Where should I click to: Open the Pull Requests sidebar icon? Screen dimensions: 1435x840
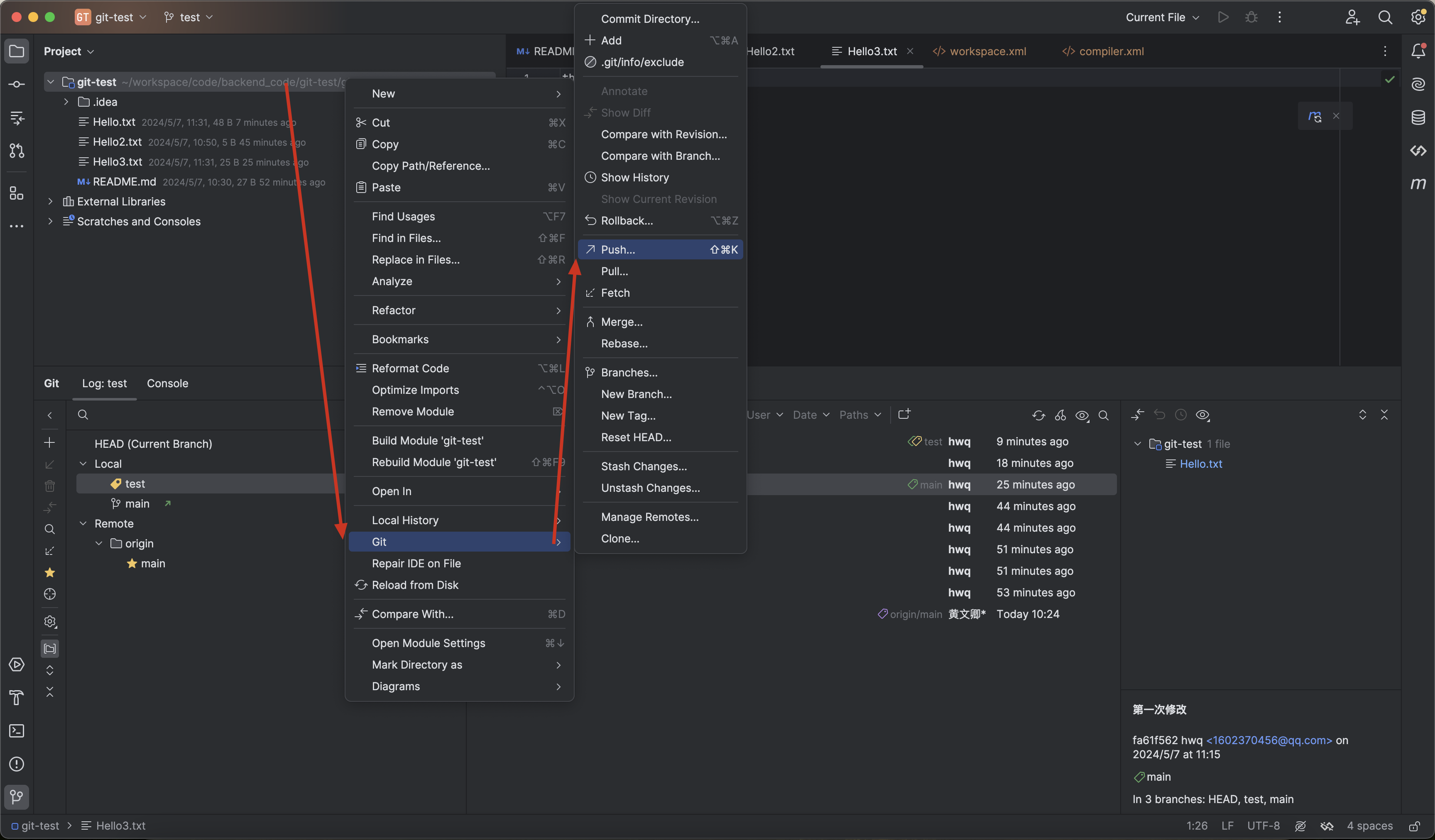point(17,151)
